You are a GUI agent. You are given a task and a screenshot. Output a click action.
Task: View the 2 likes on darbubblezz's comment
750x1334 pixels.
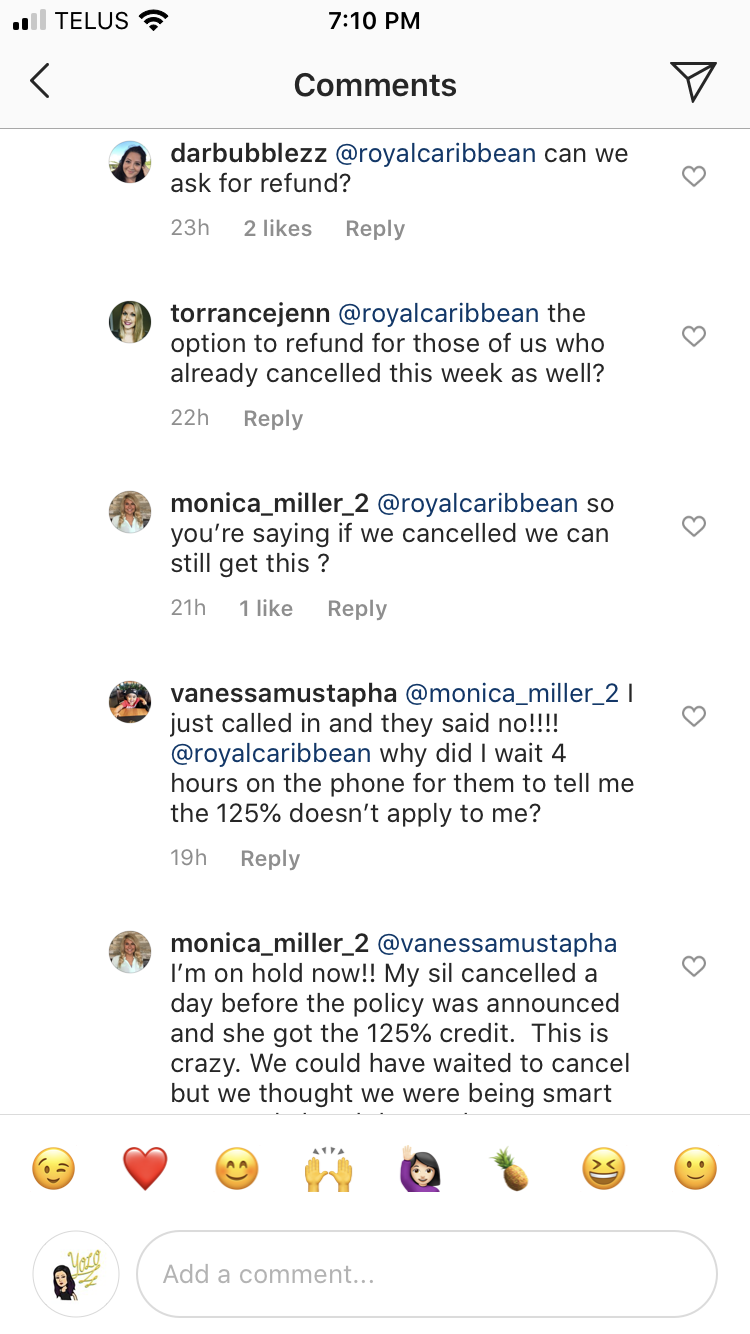278,228
